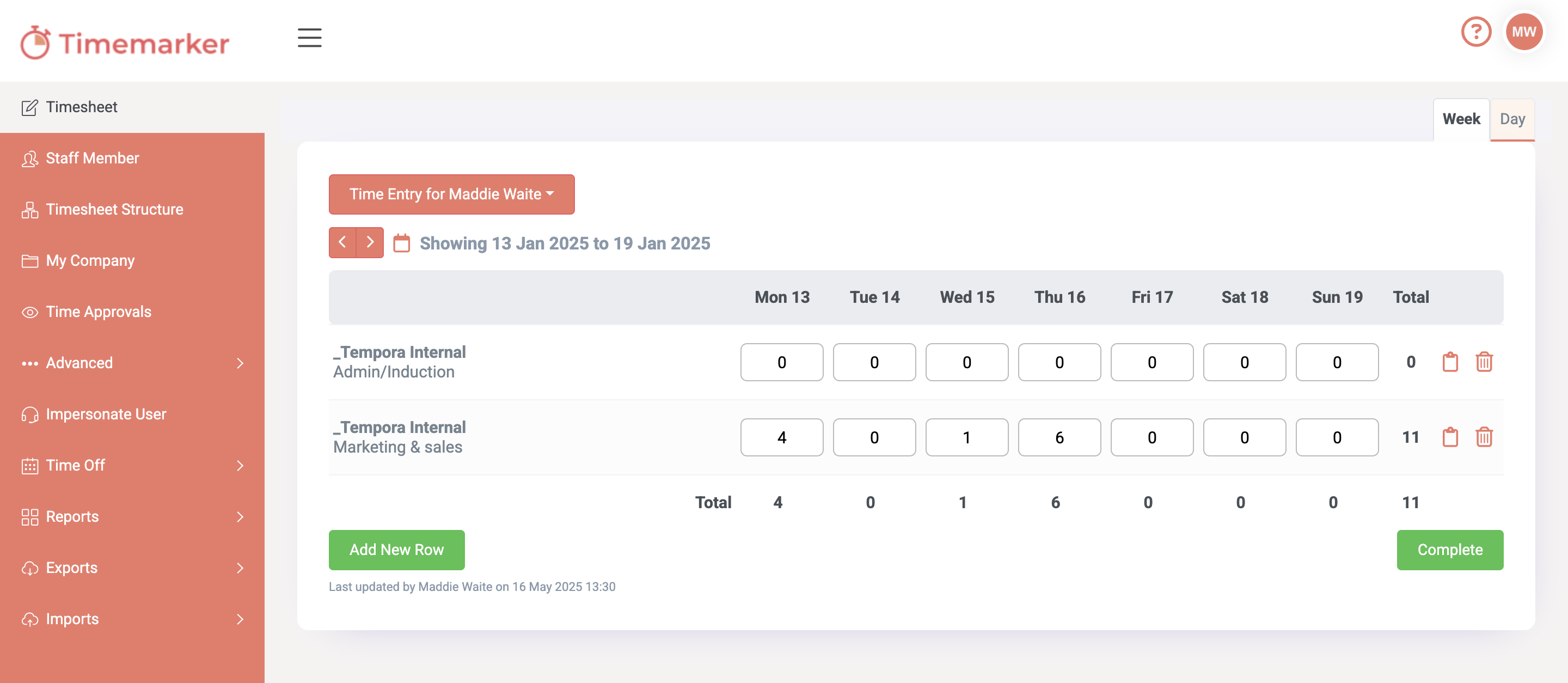Open Impersonate User in the sidebar
The width and height of the screenshot is (1568, 683).
coord(132,414)
